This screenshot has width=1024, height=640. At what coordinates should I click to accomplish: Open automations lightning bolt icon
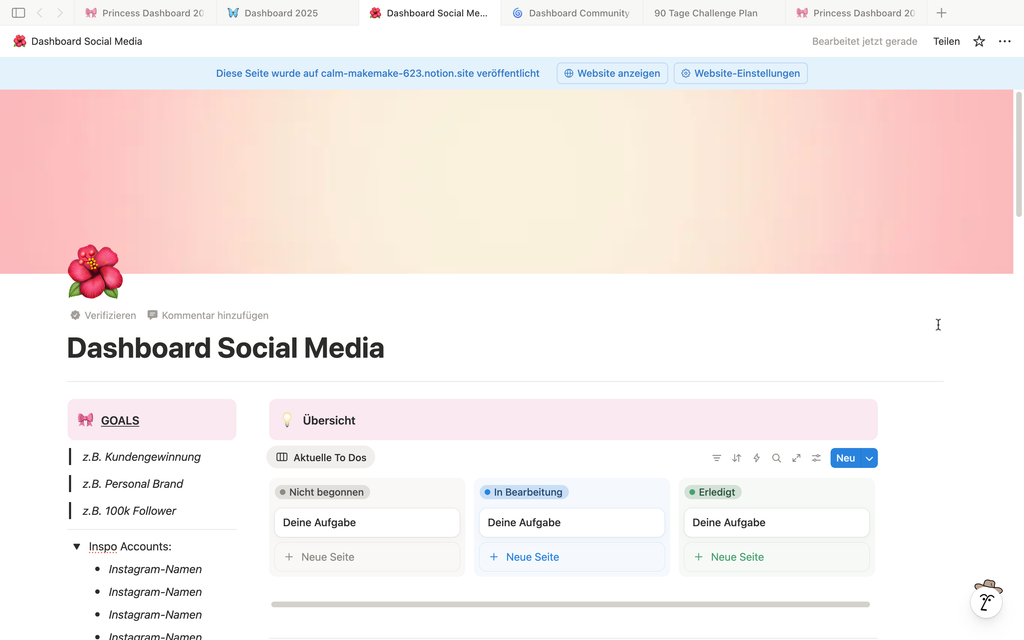[x=757, y=458]
